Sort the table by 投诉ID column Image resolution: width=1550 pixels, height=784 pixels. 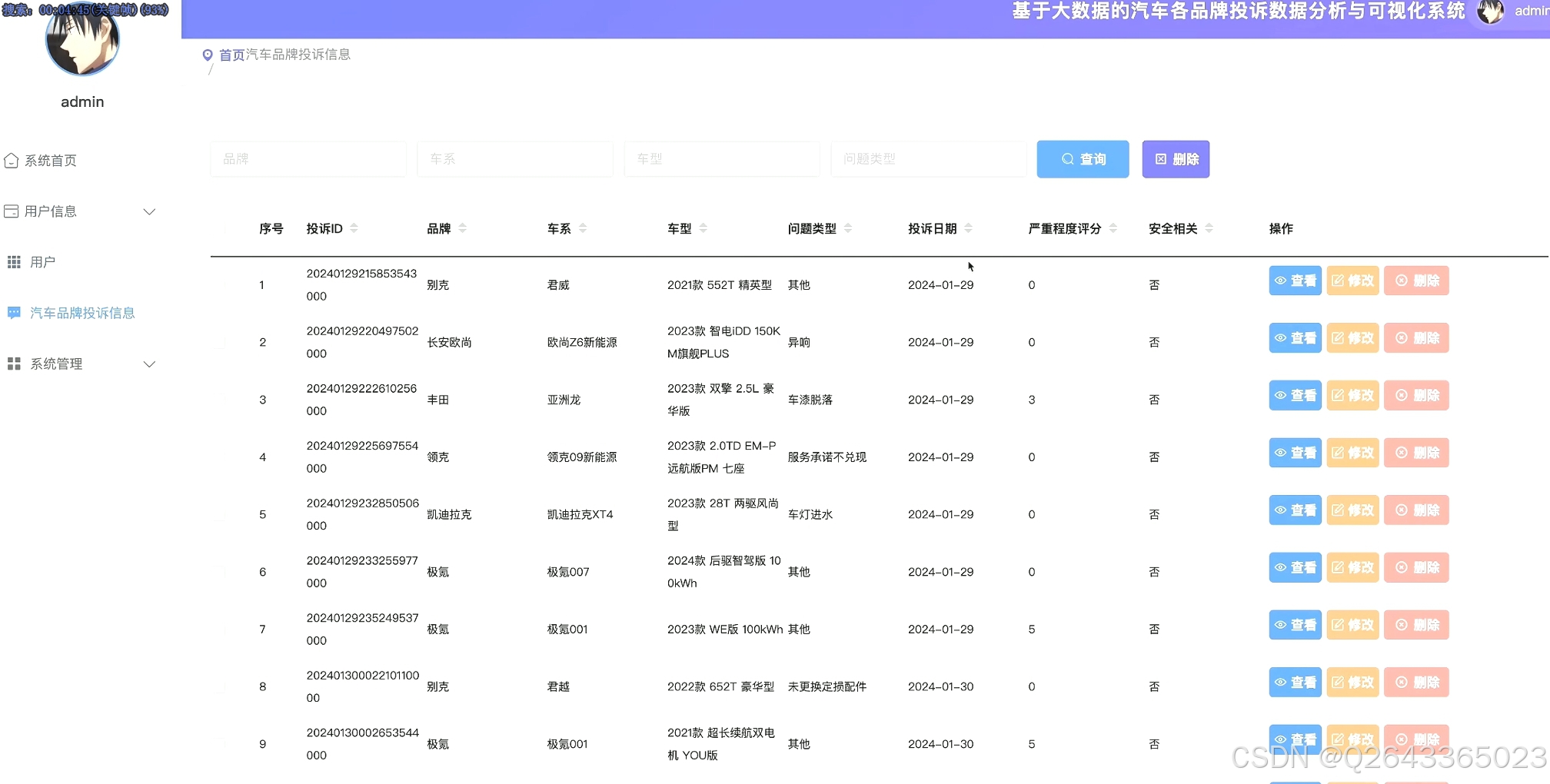(x=354, y=228)
